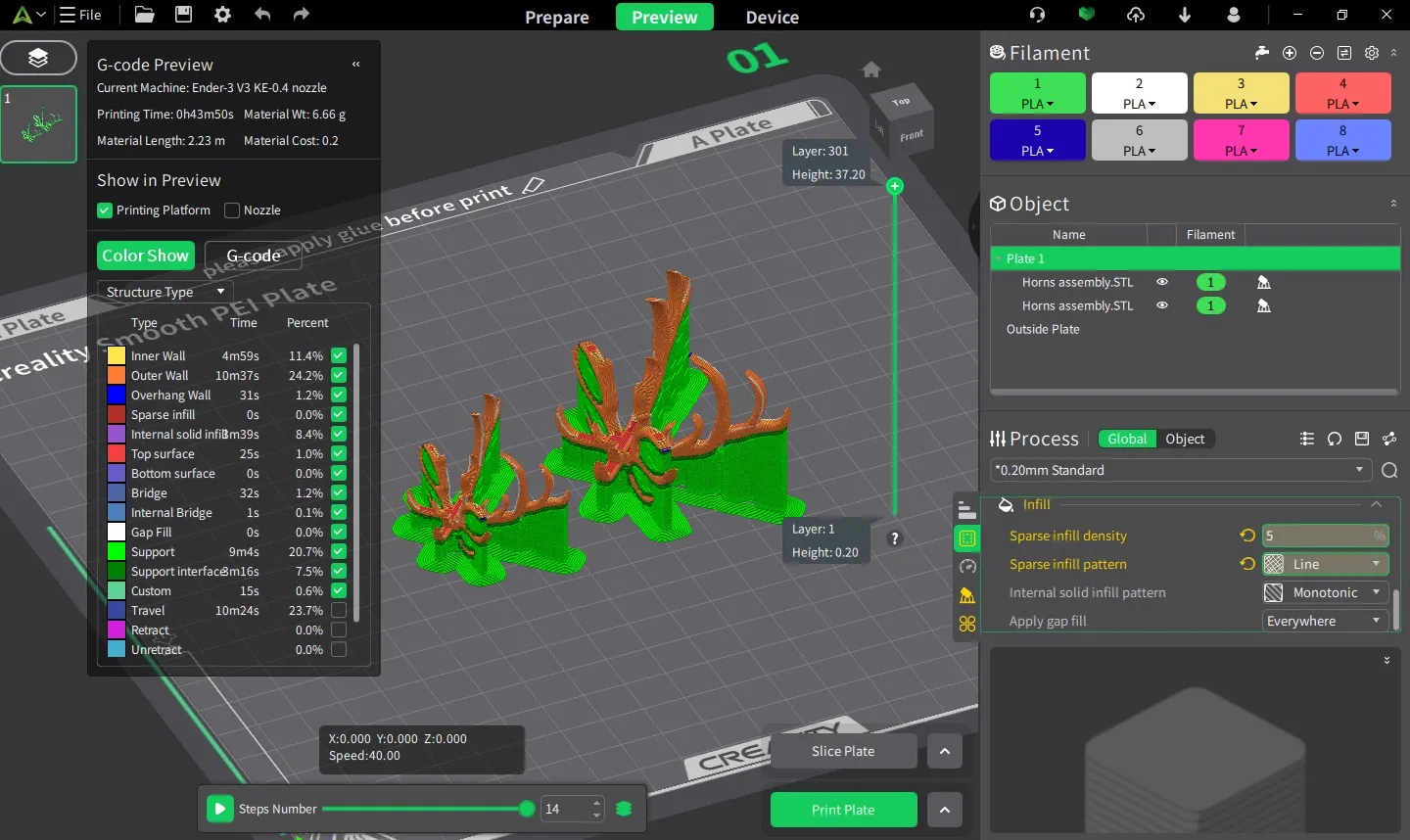This screenshot has height=840, width=1410.
Task: Reset Sparse infill density with revert icon
Action: (x=1246, y=536)
